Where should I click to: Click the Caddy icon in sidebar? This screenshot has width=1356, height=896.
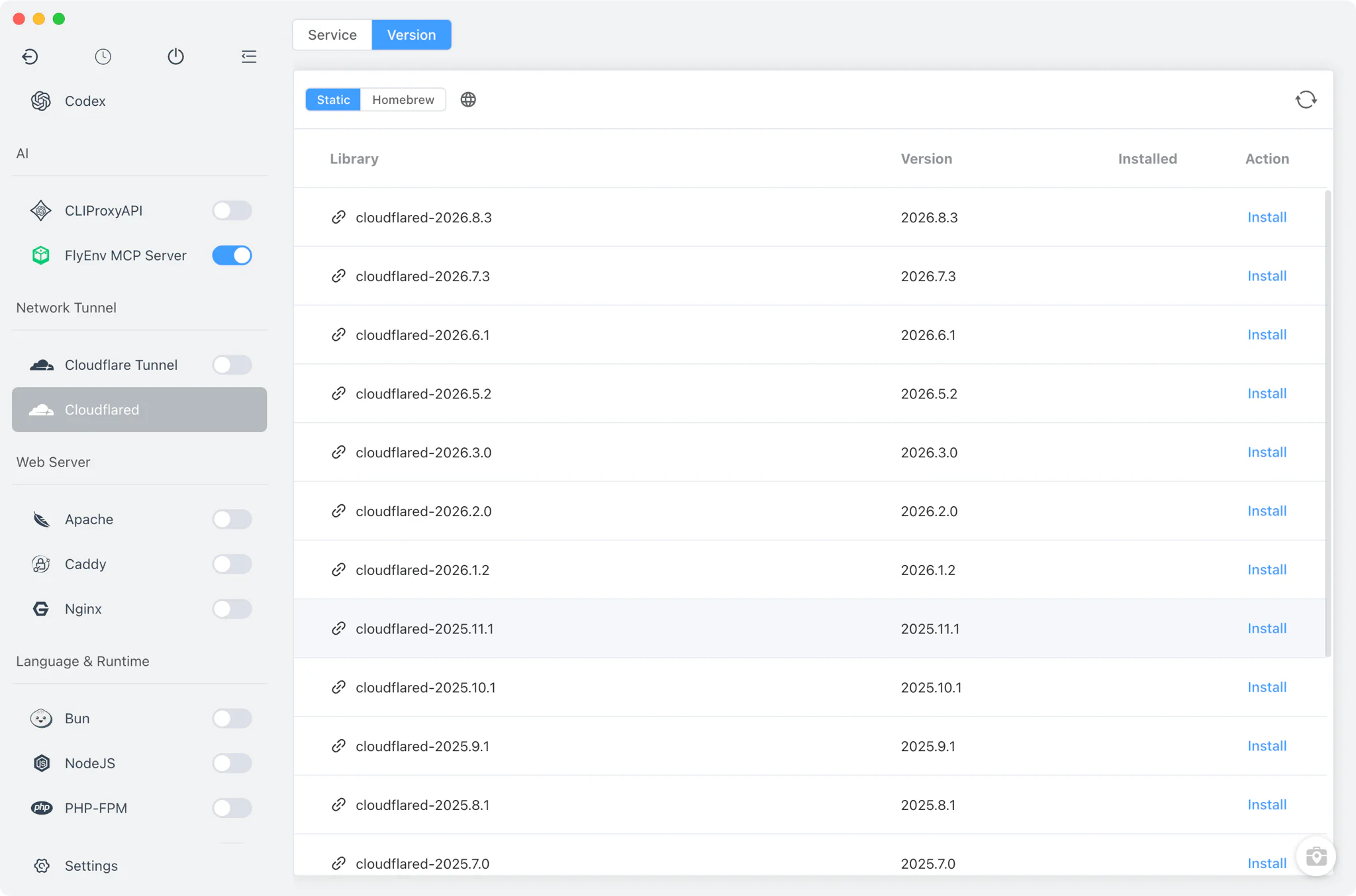click(x=41, y=564)
